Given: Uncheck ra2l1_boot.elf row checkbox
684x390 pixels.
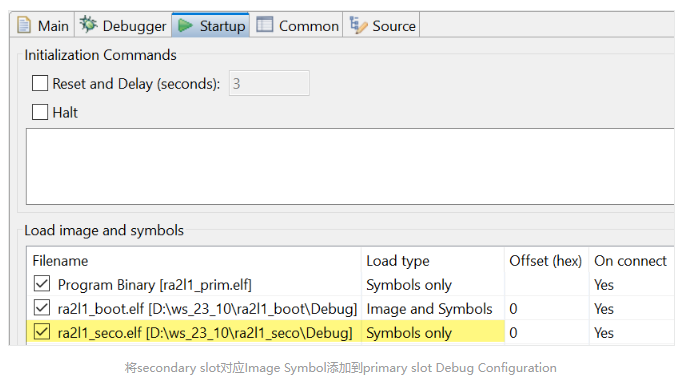Looking at the screenshot, I should coord(42,308).
